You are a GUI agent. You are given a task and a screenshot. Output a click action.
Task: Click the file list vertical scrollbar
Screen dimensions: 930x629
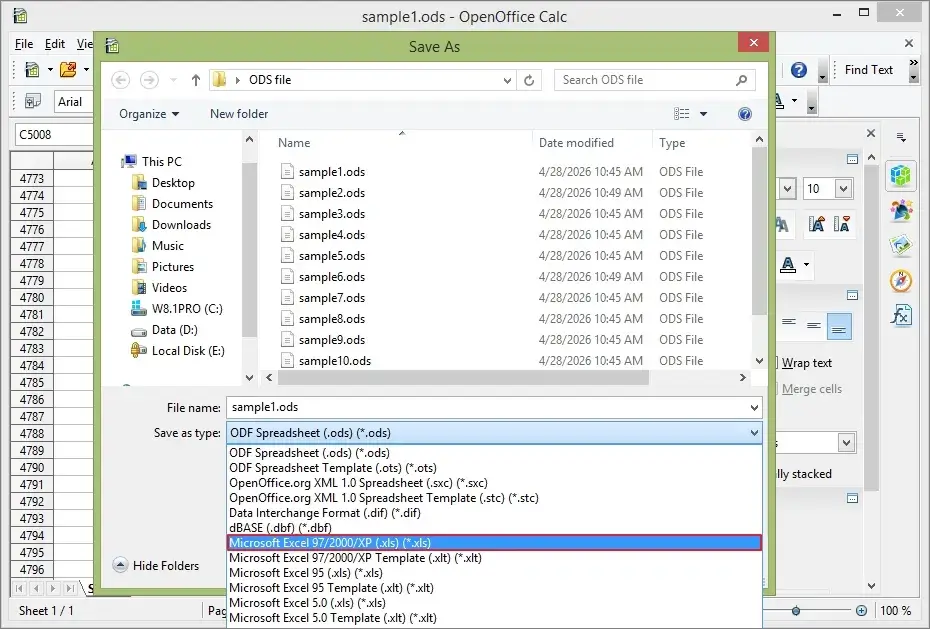point(759,232)
